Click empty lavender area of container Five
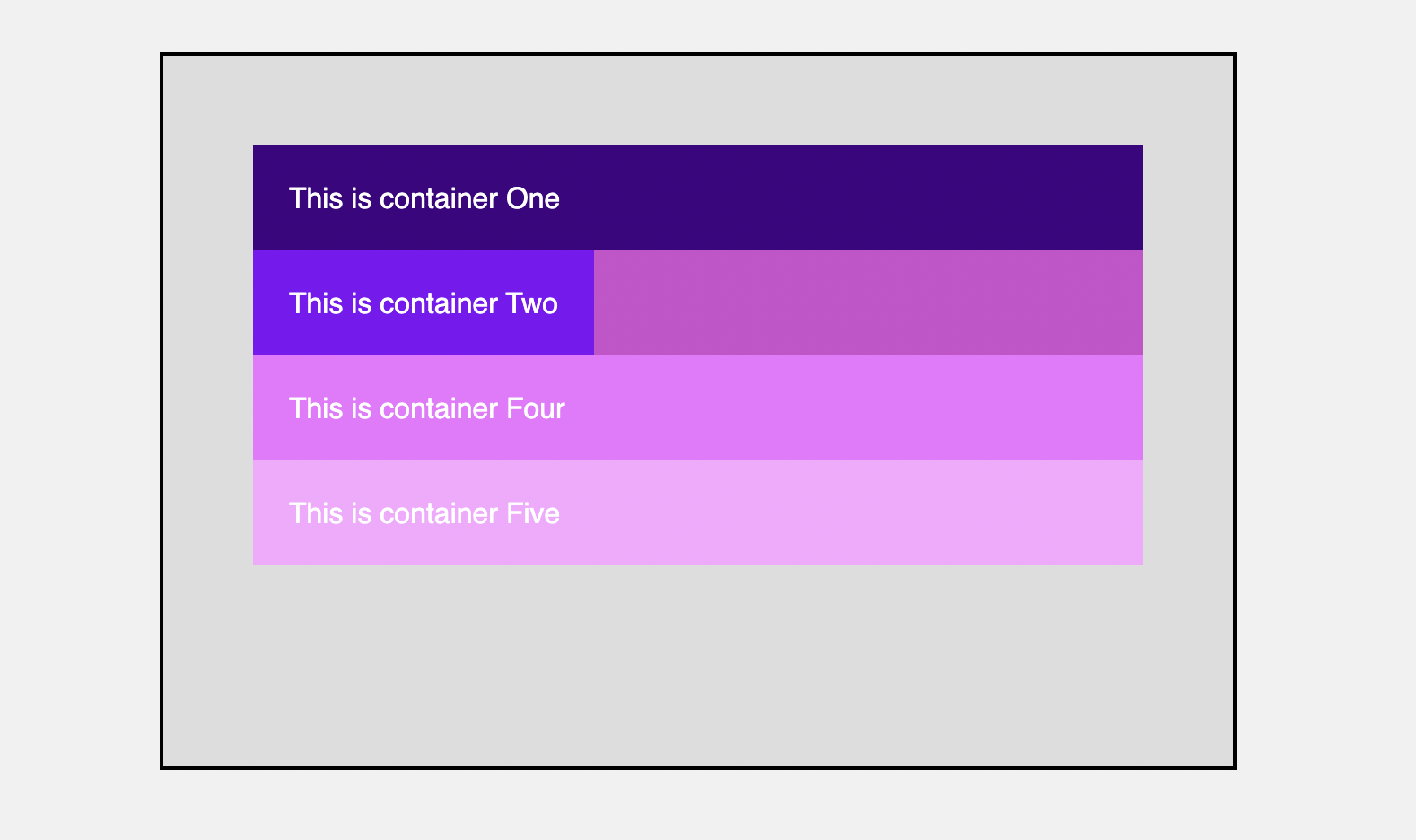Image resolution: width=1416 pixels, height=840 pixels. 852,513
